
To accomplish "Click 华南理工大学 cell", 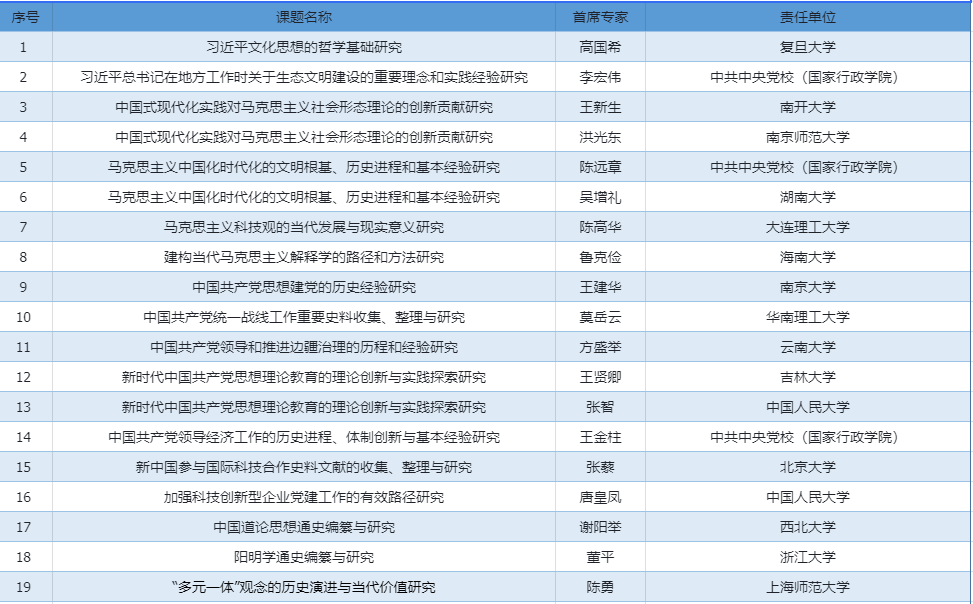I will click(807, 317).
